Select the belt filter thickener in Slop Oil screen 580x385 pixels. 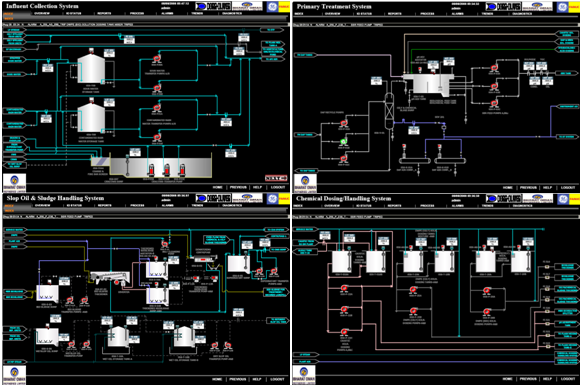[x=110, y=277]
